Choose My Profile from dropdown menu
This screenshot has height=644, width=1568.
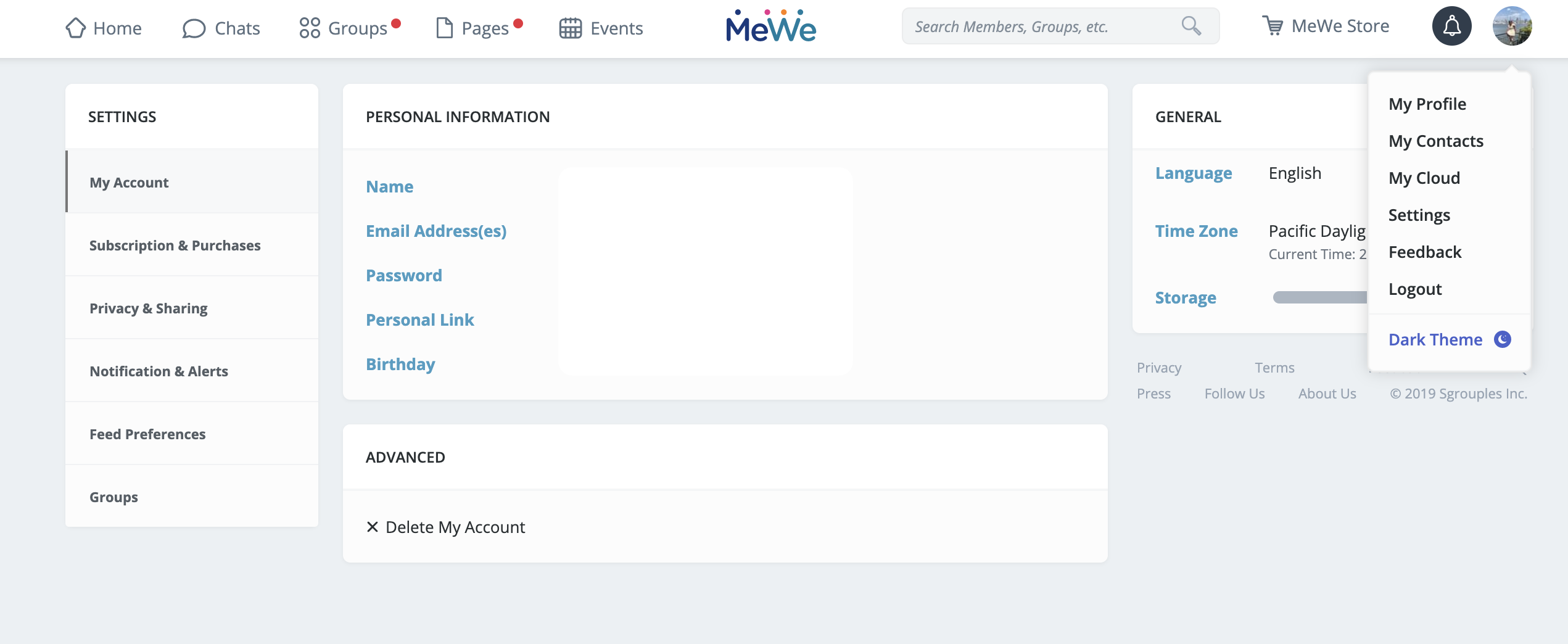(1427, 104)
